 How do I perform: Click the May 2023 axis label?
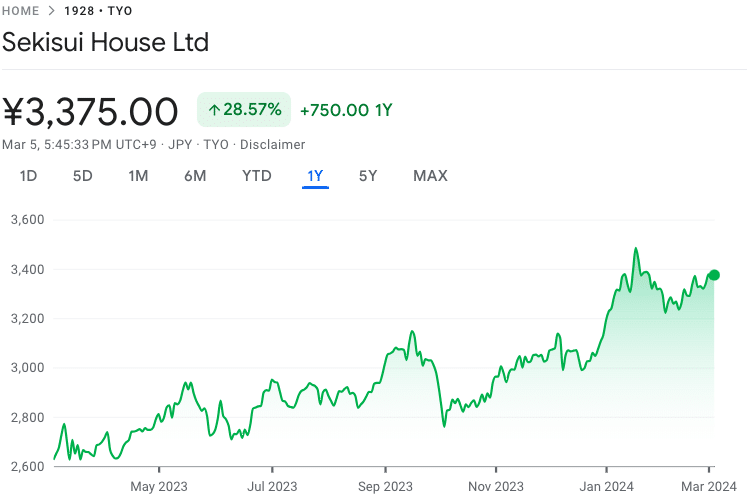point(159,486)
